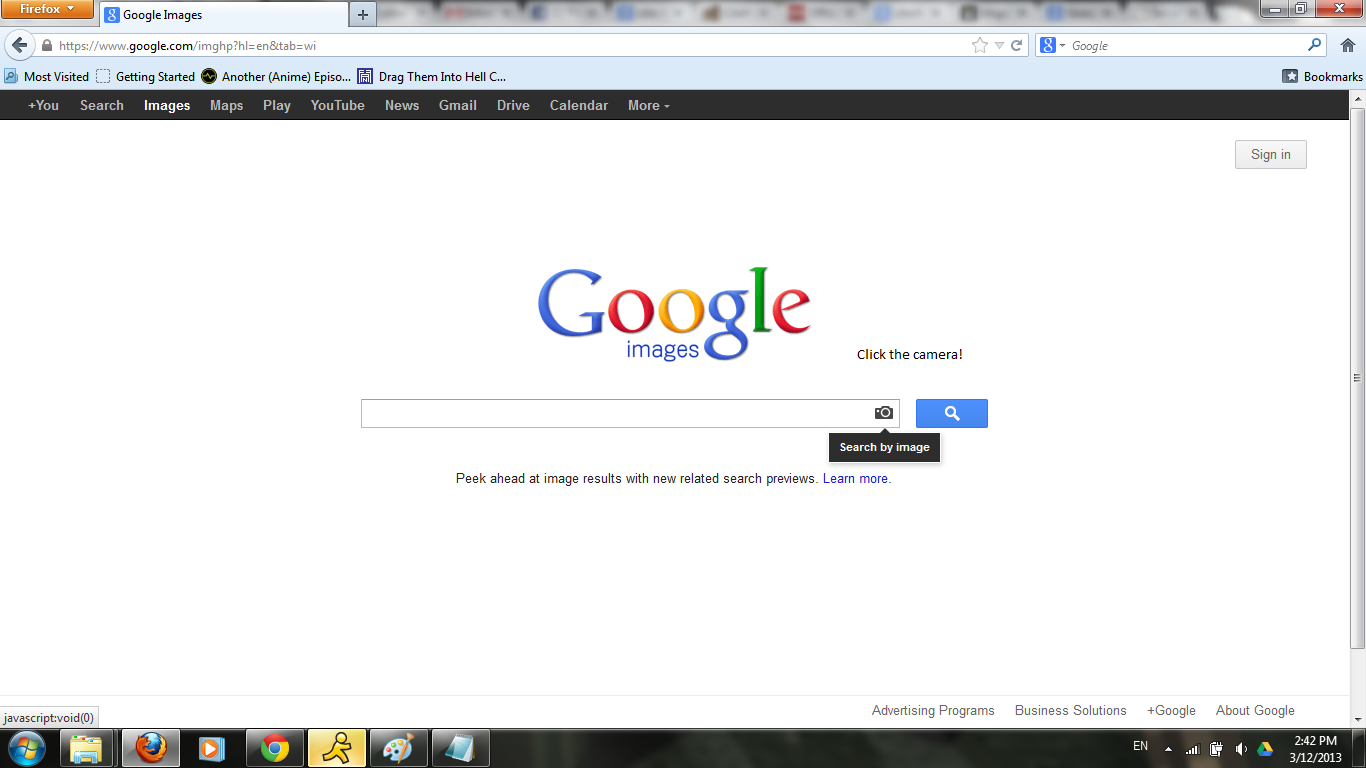The width and height of the screenshot is (1366, 768).
Task: Click the browser back arrow button
Action: pyautogui.click(x=19, y=46)
